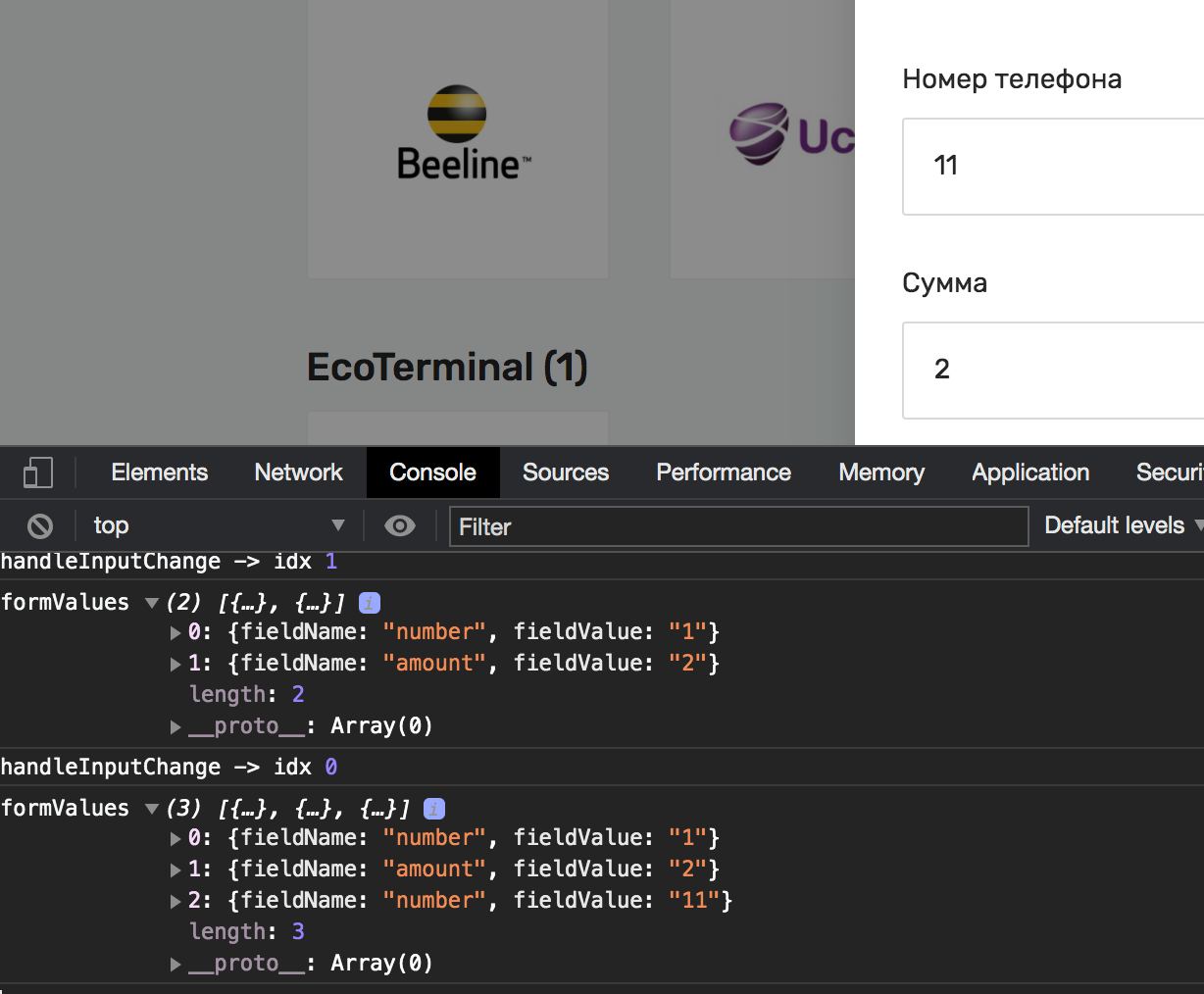Click the Beeline operator logo
The width and height of the screenshot is (1204, 994).
click(x=463, y=132)
